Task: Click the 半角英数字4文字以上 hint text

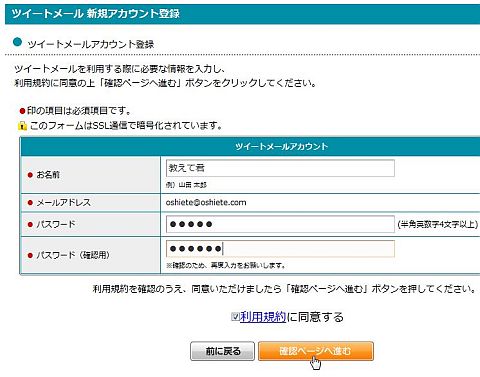Action: [x=438, y=224]
